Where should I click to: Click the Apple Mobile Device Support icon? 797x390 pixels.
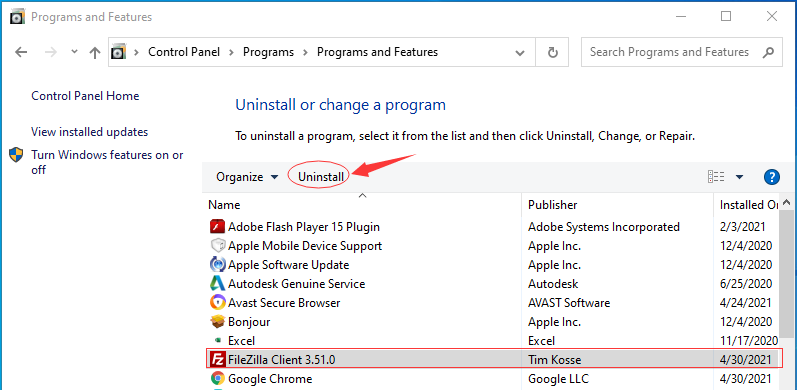point(218,246)
